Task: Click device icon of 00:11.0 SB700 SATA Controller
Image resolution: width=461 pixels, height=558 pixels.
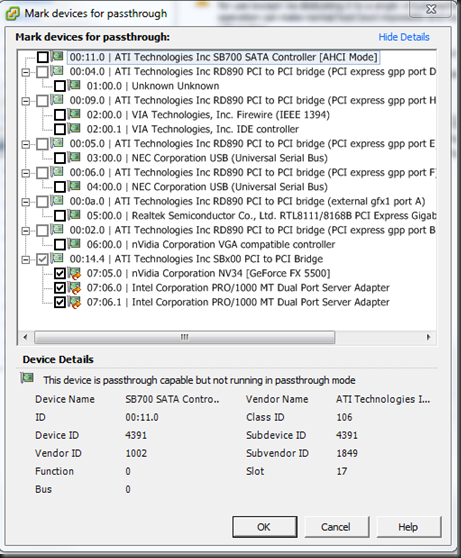Action: pyautogui.click(x=57, y=56)
